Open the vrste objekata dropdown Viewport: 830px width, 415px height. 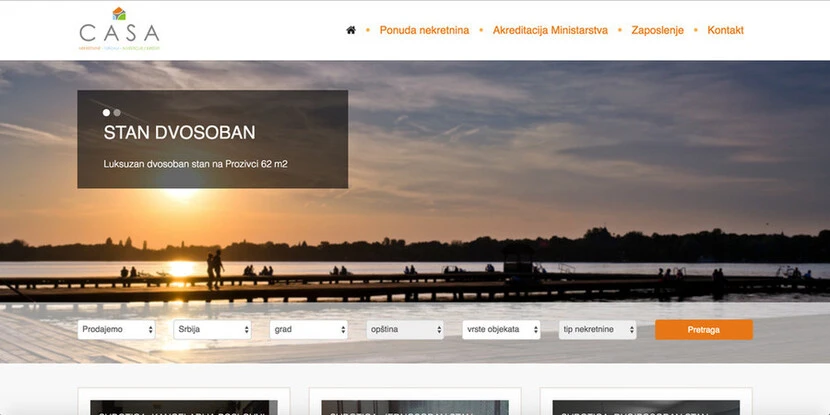click(x=501, y=329)
